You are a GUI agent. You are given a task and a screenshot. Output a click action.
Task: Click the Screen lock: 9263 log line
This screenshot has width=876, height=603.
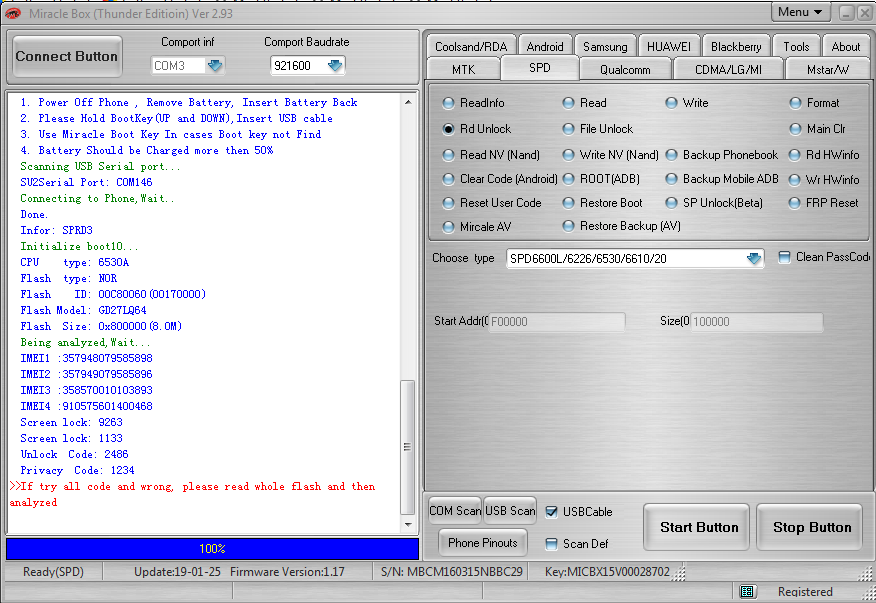[72, 422]
